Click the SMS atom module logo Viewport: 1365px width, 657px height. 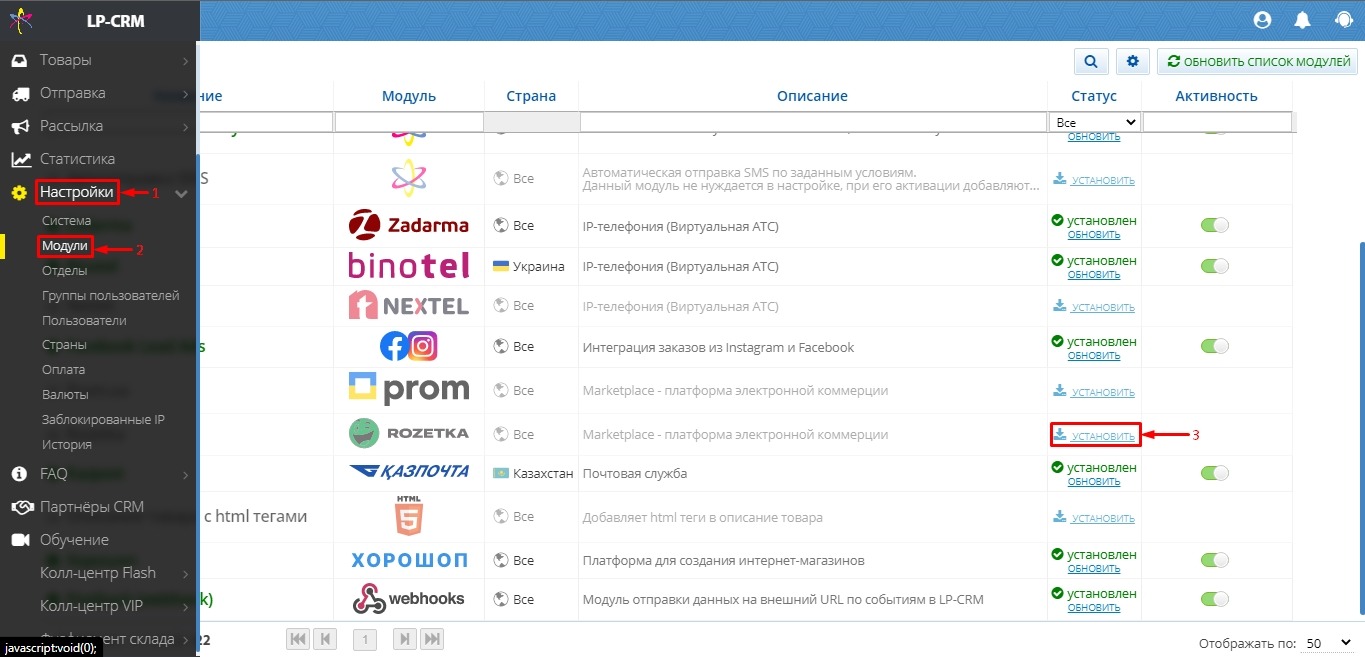[408, 178]
